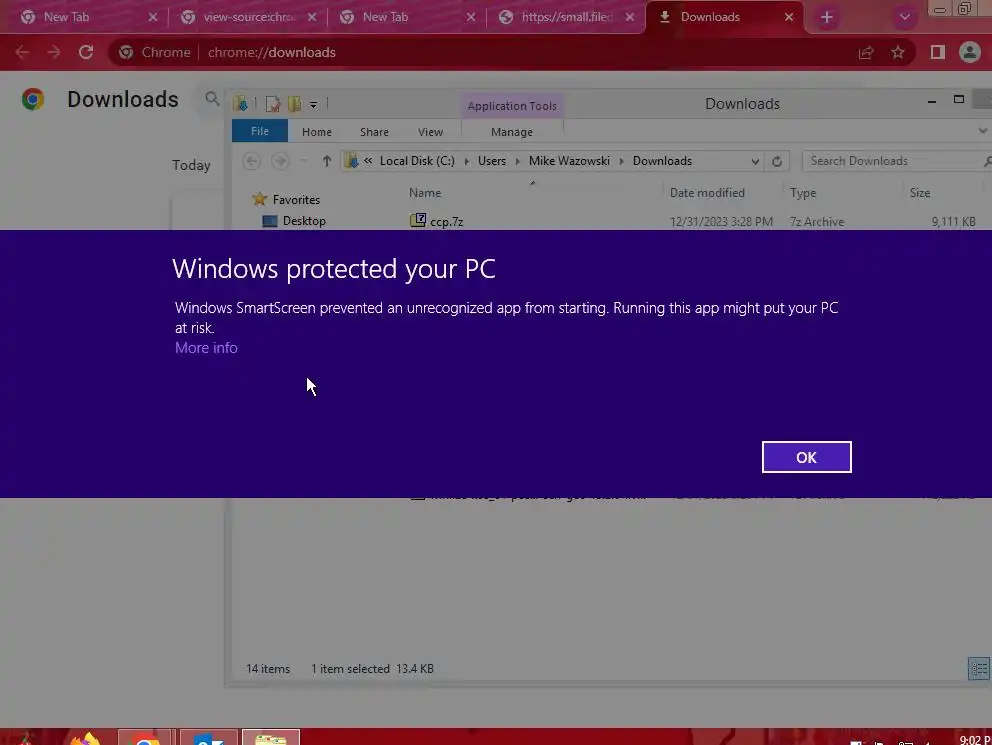Image resolution: width=992 pixels, height=745 pixels.
Task: Select Desktop in navigation pane
Action: (304, 221)
